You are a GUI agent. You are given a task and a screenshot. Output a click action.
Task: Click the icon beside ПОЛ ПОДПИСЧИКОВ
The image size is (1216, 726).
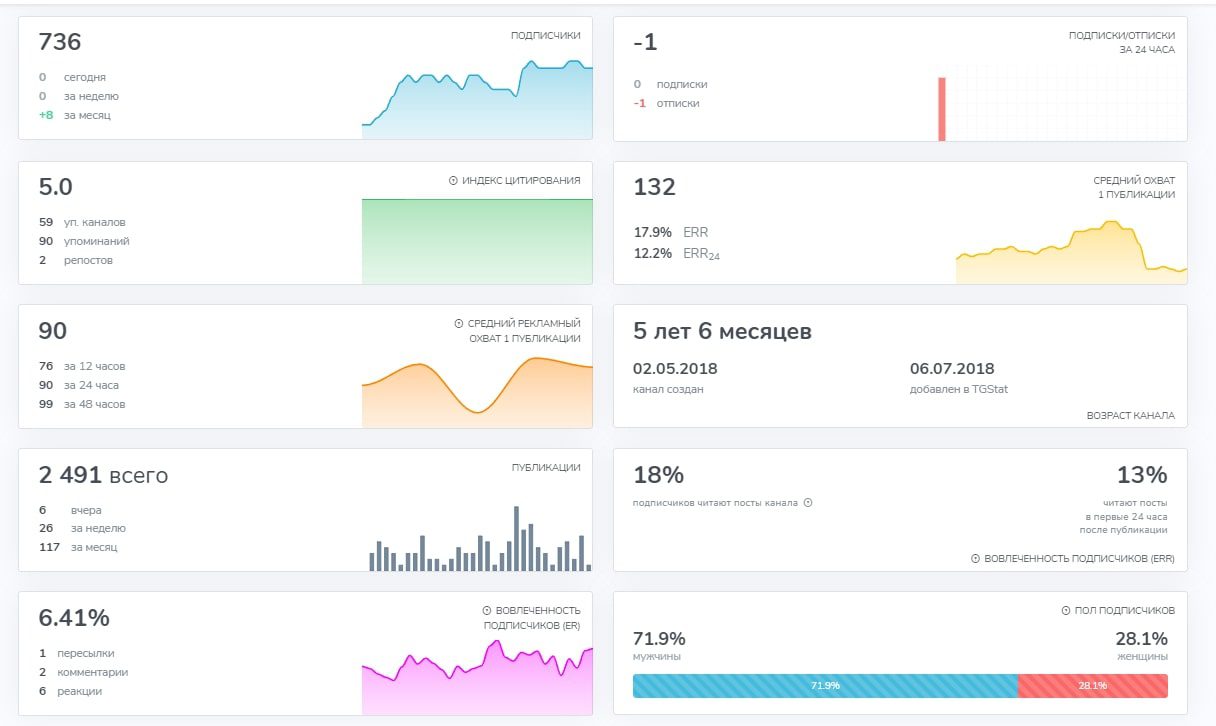1066,610
